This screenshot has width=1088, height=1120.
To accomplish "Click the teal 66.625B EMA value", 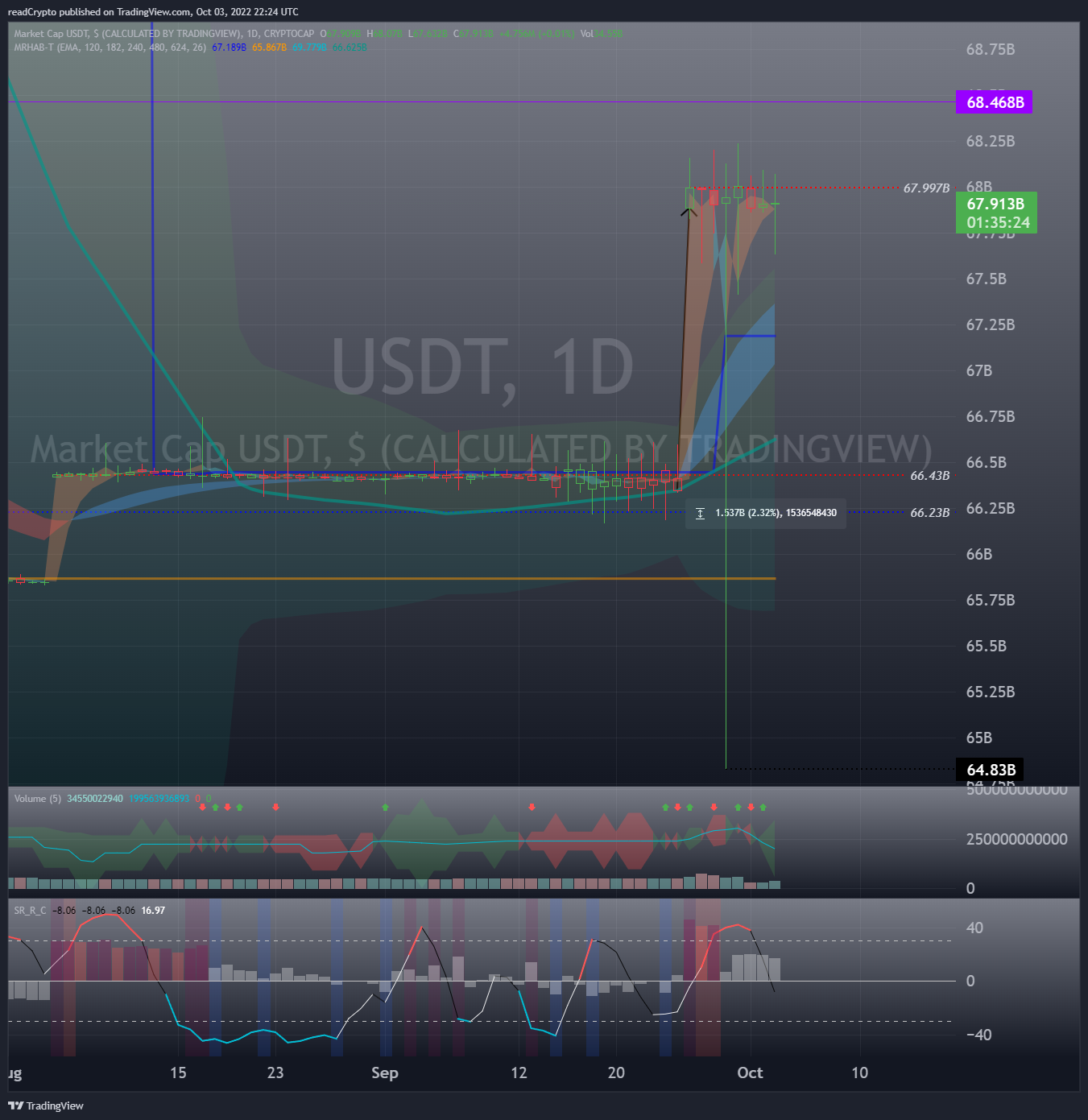I will point(349,48).
